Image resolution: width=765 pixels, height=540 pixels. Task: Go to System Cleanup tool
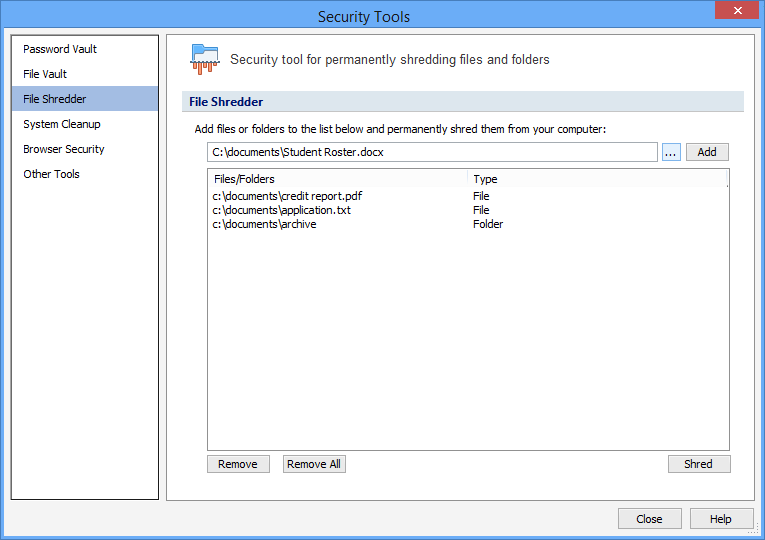[62, 124]
